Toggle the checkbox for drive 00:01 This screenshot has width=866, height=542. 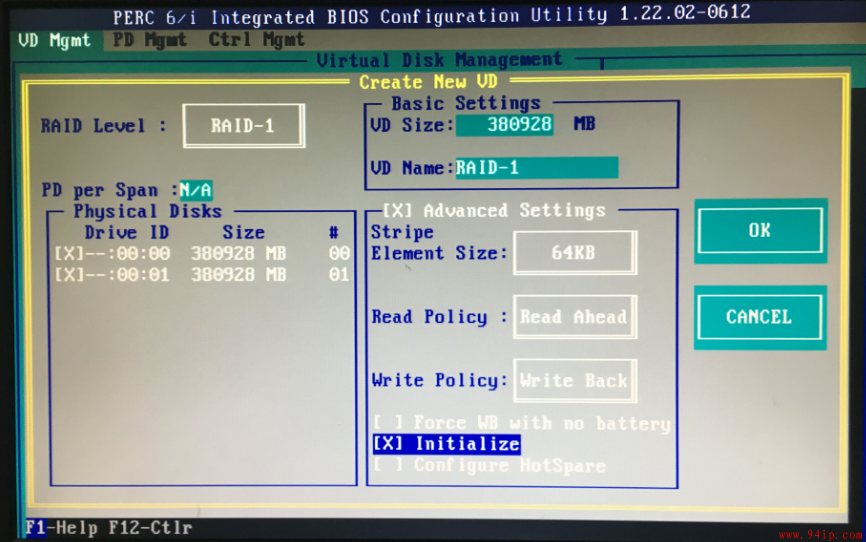(68, 275)
